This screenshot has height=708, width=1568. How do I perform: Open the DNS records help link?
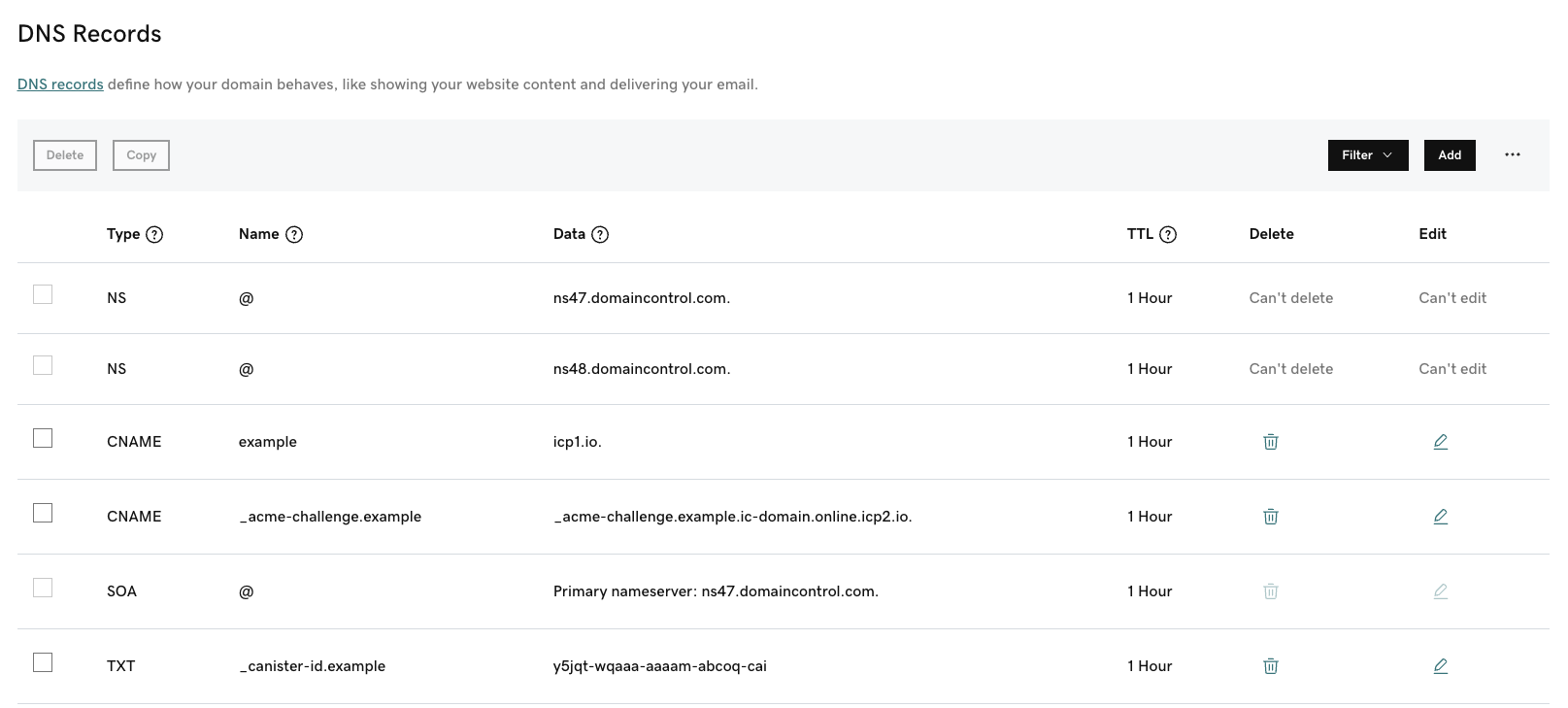tap(60, 84)
